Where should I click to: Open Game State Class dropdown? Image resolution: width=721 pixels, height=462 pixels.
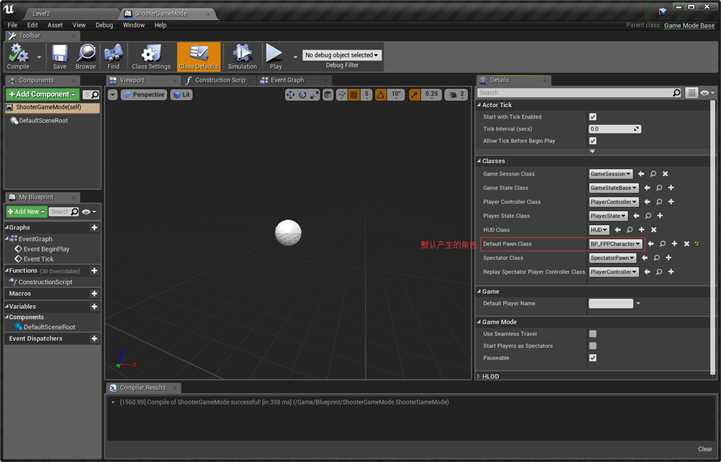click(614, 188)
